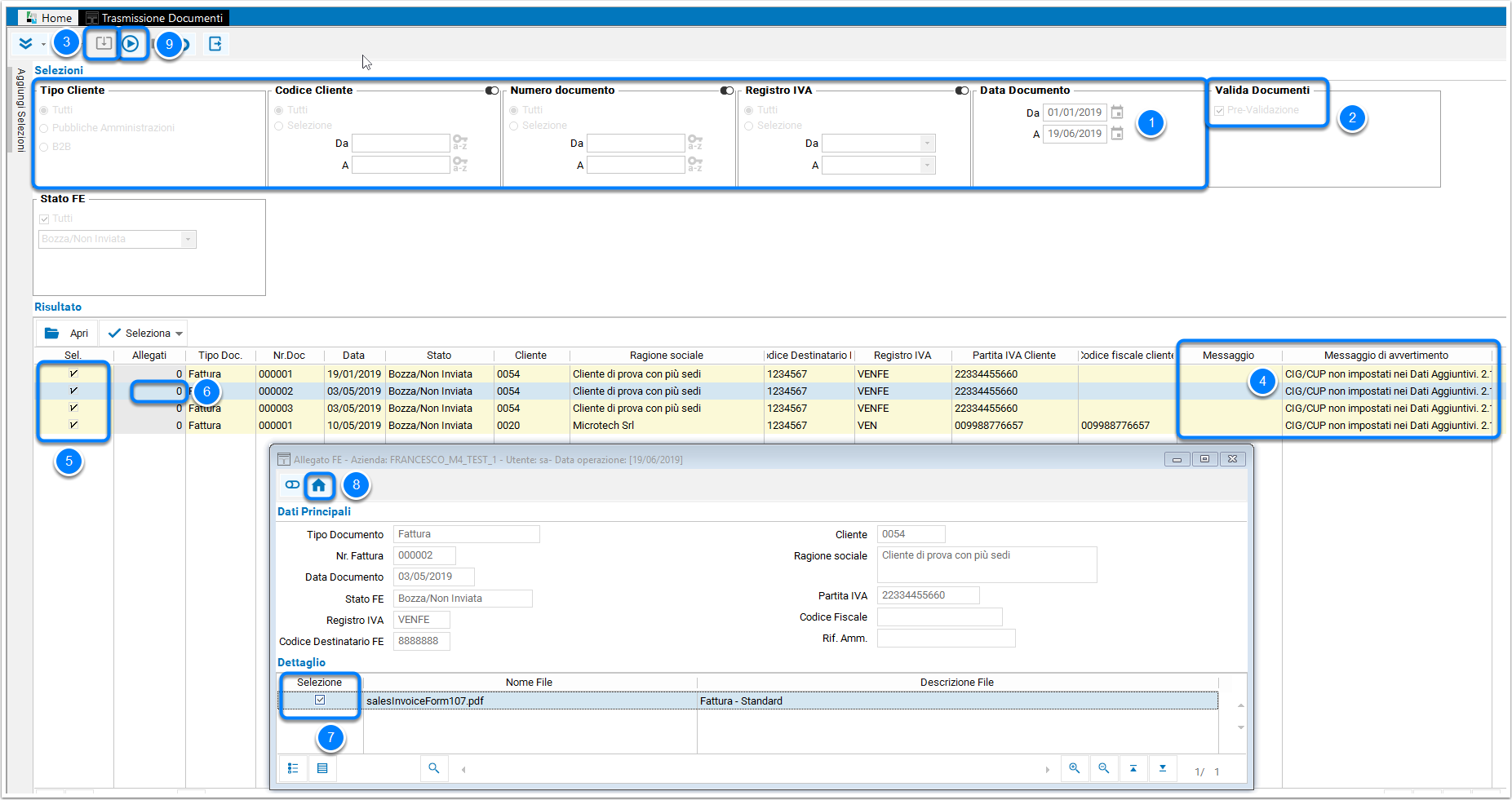Viewport: 1512px width, 800px height.
Task: Select Selezione radio under Codice Cliente
Action: pos(279,126)
